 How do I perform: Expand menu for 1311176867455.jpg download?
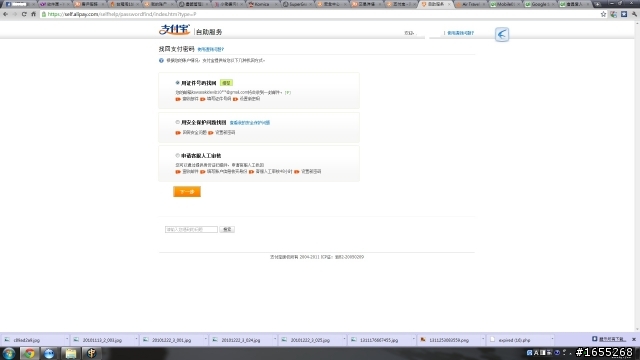tap(413, 340)
